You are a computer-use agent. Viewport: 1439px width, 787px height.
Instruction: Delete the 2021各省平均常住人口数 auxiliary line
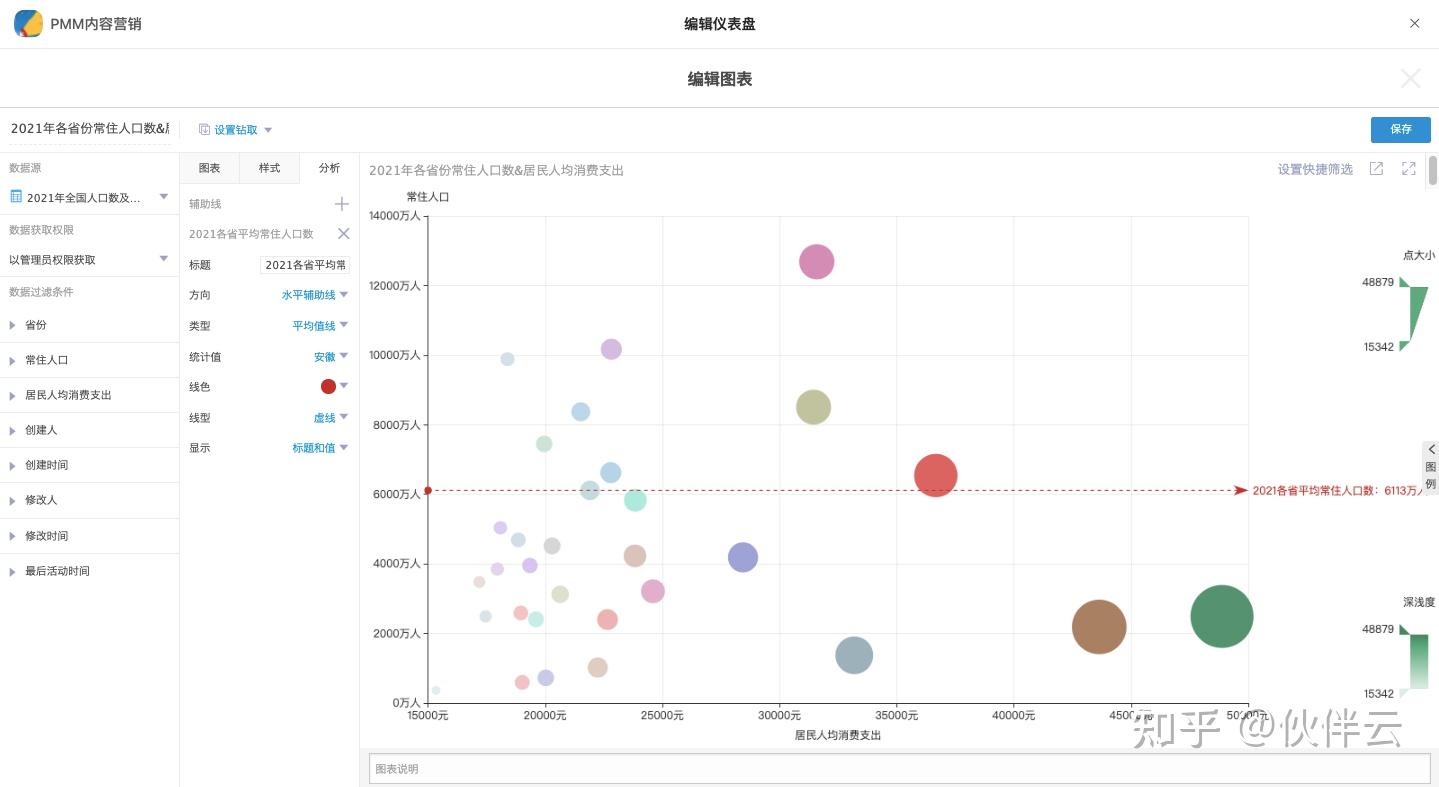pos(344,233)
